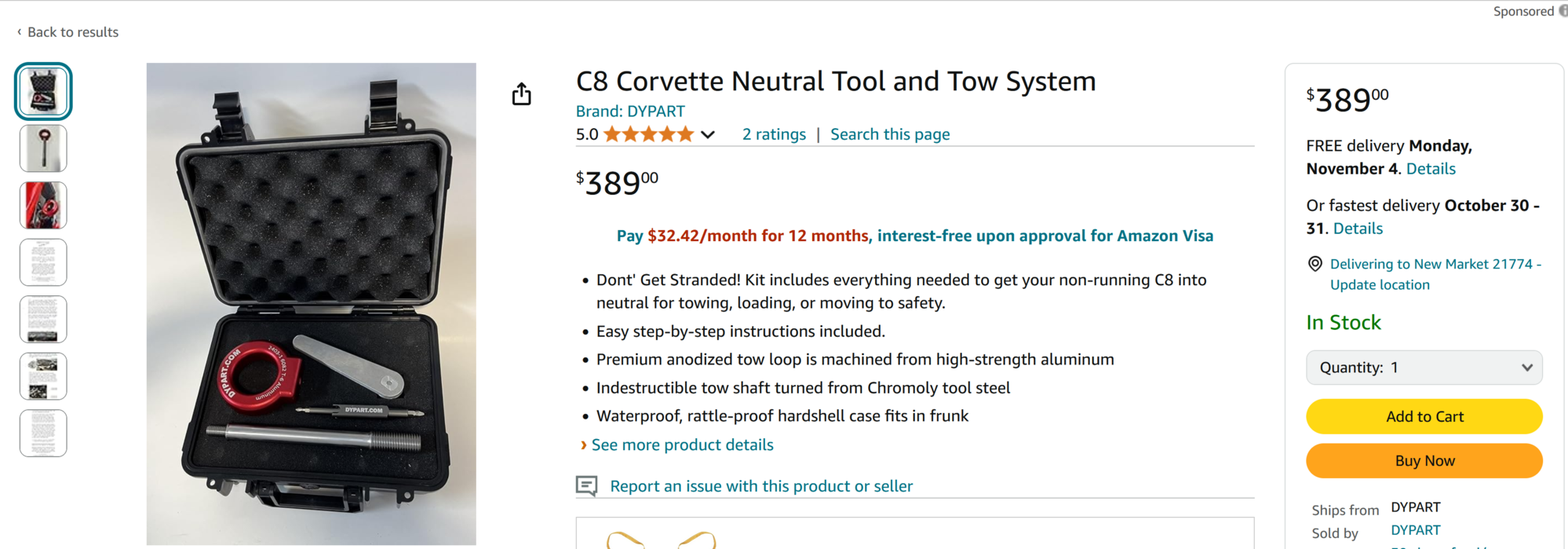Screen dimensions: 1568x549
Task: Click Search this page
Action: (890, 134)
